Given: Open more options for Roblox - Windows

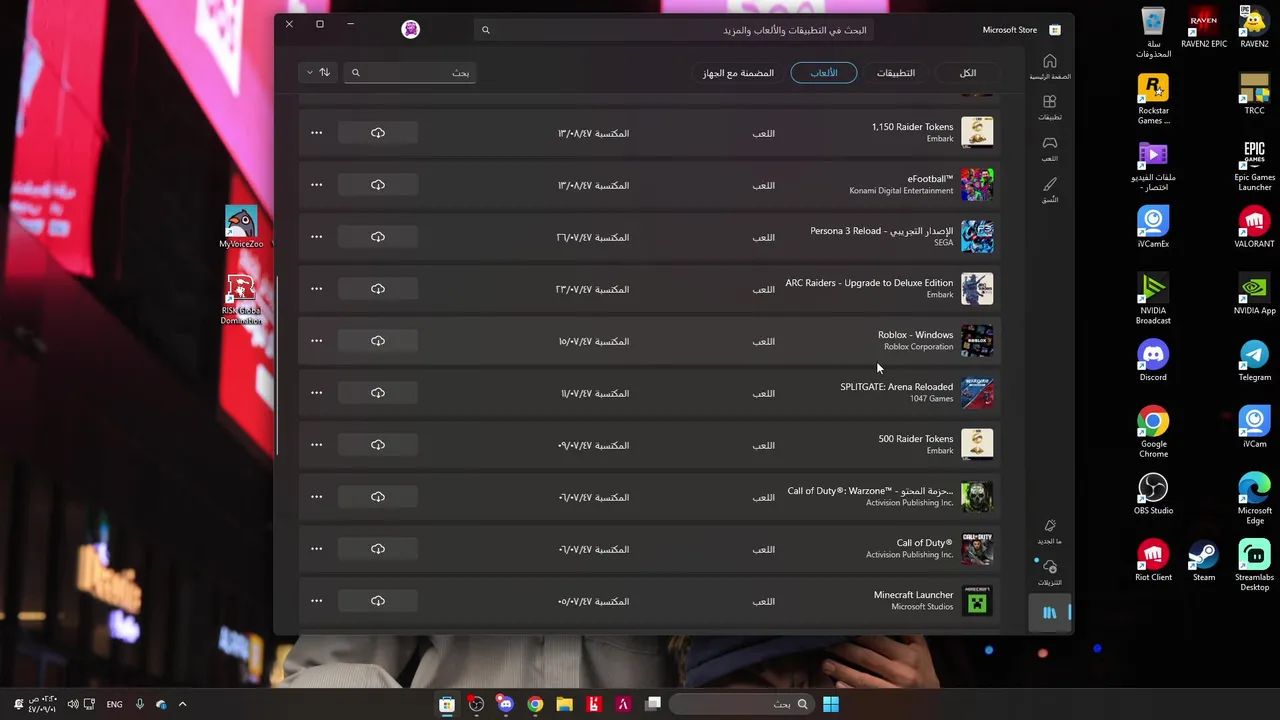Looking at the screenshot, I should tap(317, 341).
